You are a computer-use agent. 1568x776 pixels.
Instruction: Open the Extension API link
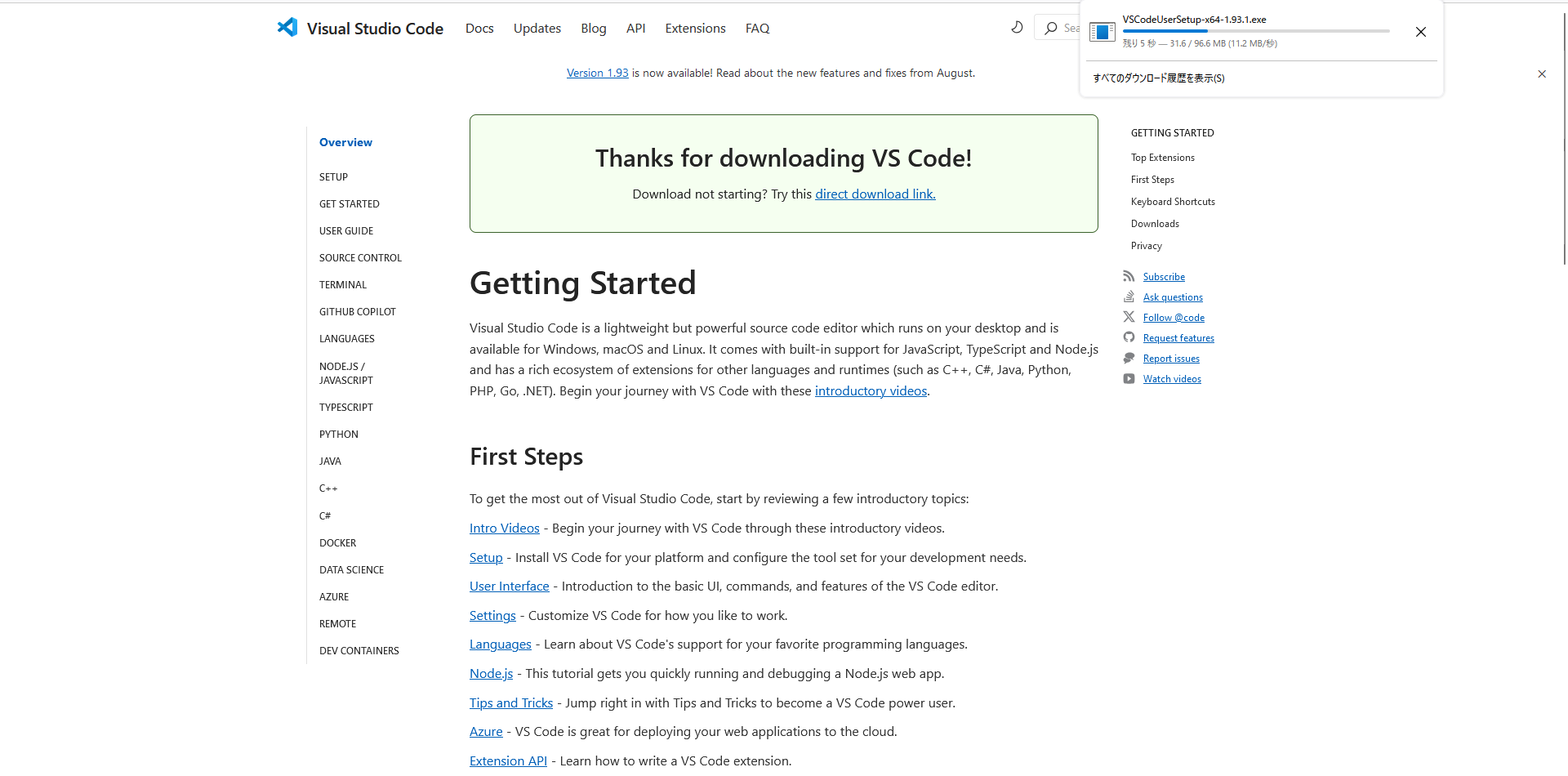(508, 760)
